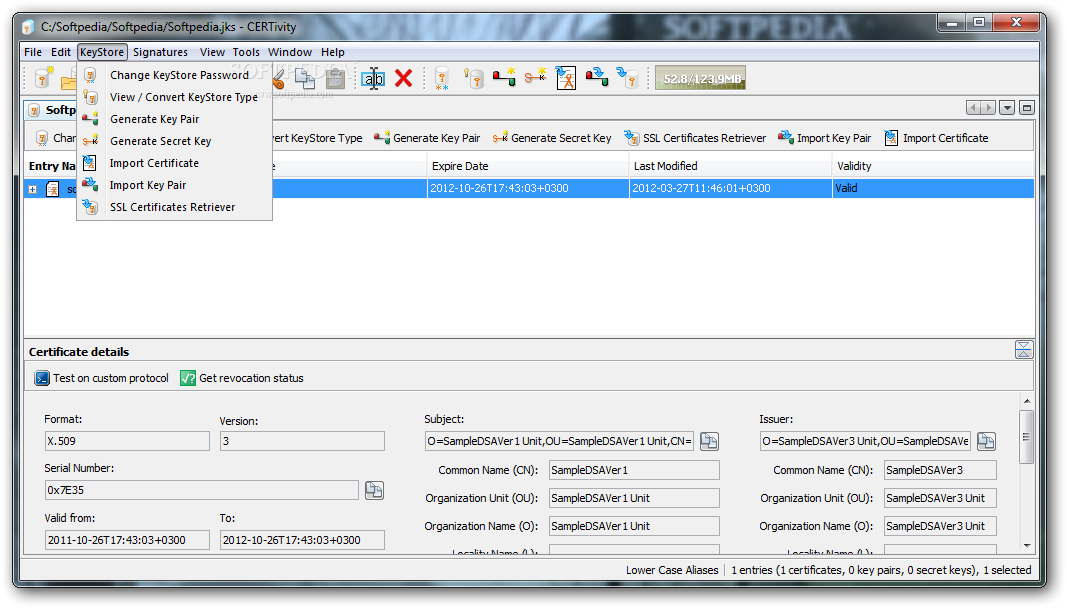Click the Import Certificate keystore toolbar button
This screenshot has height=608, width=1067.
936,138
